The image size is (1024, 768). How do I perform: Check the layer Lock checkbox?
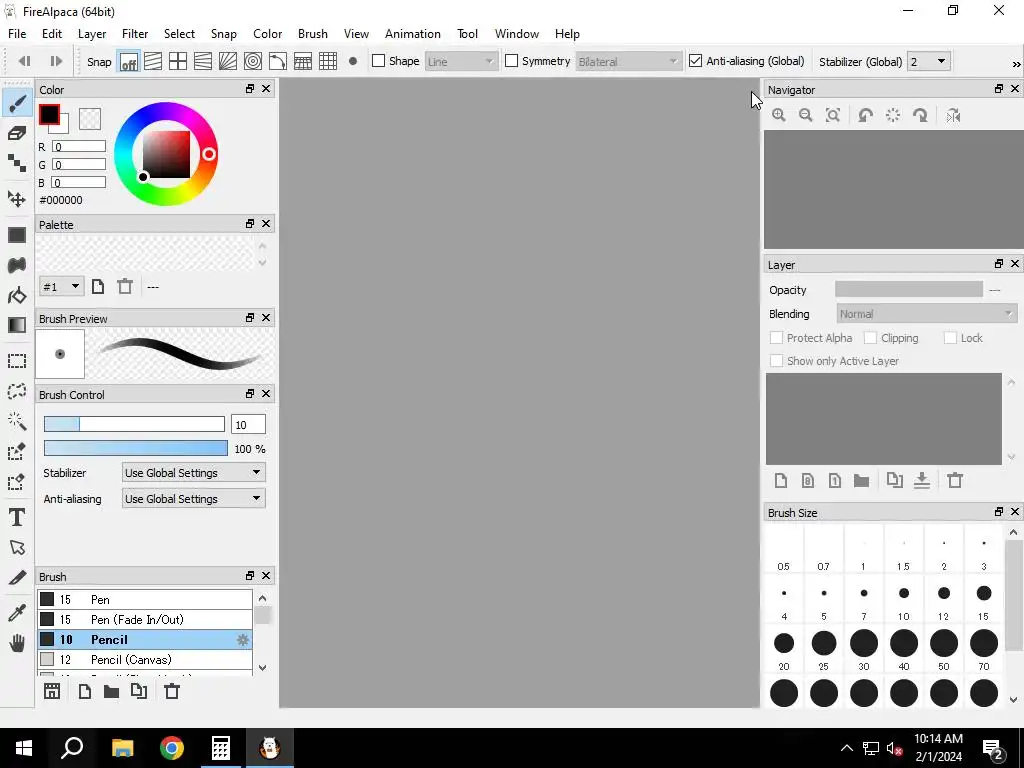click(x=950, y=338)
